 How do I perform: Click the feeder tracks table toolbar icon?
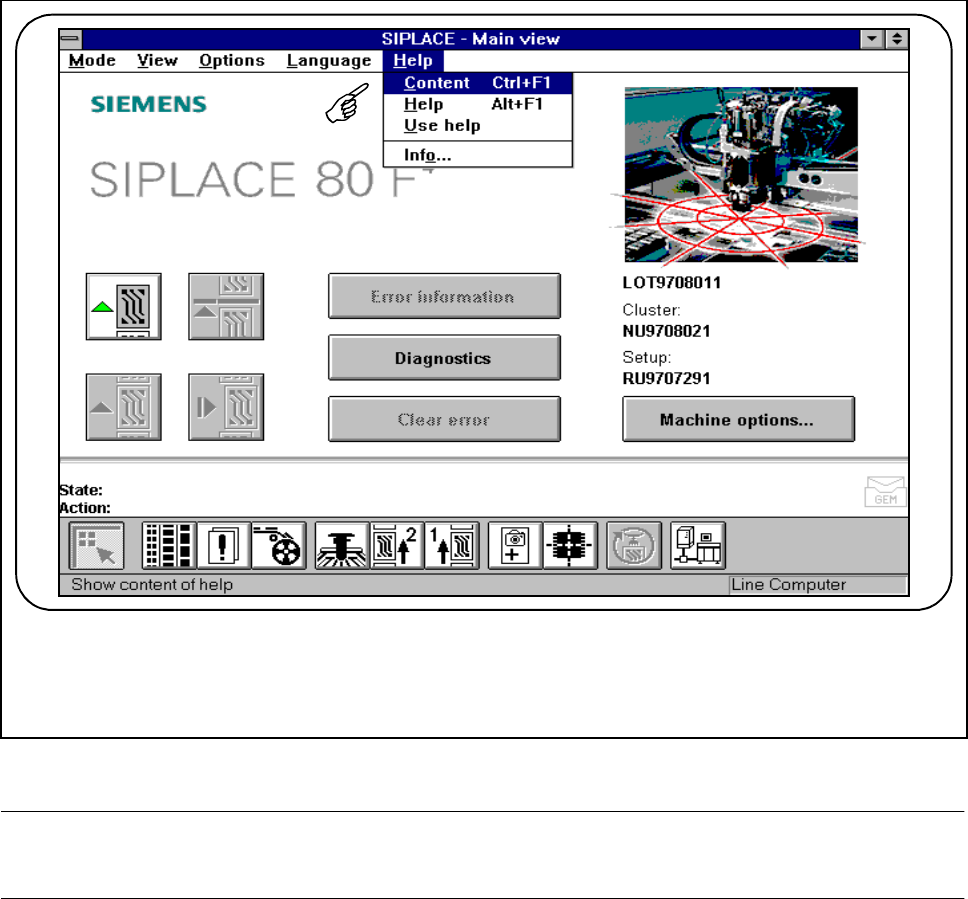click(169, 546)
